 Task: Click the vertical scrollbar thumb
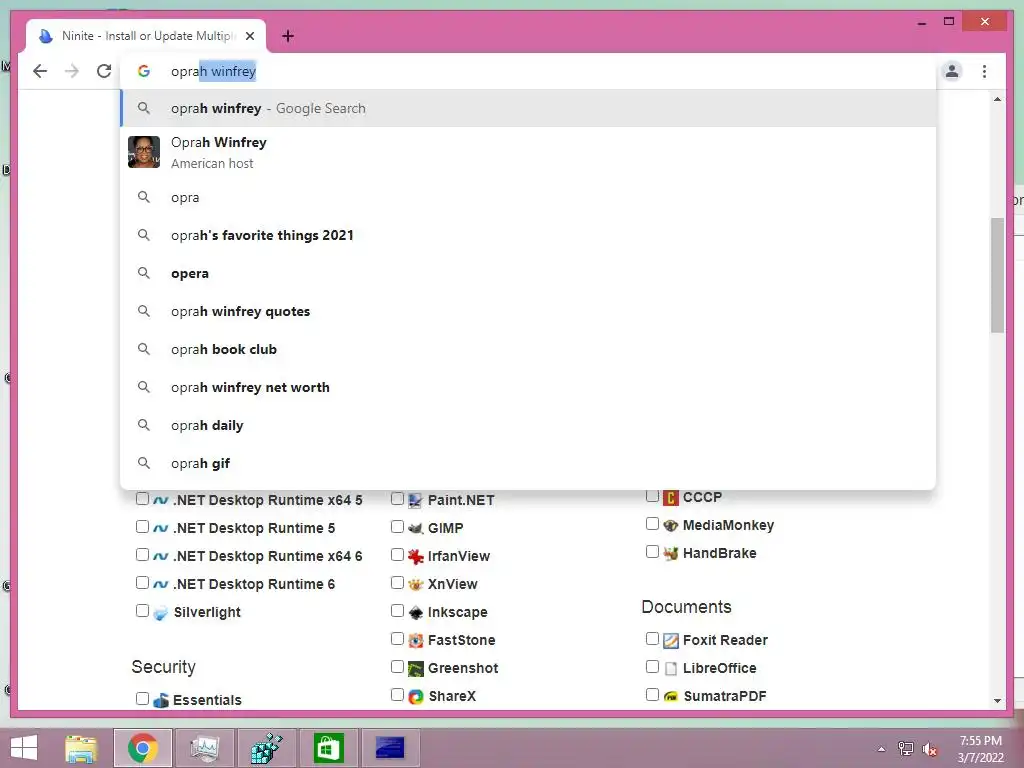(x=997, y=275)
